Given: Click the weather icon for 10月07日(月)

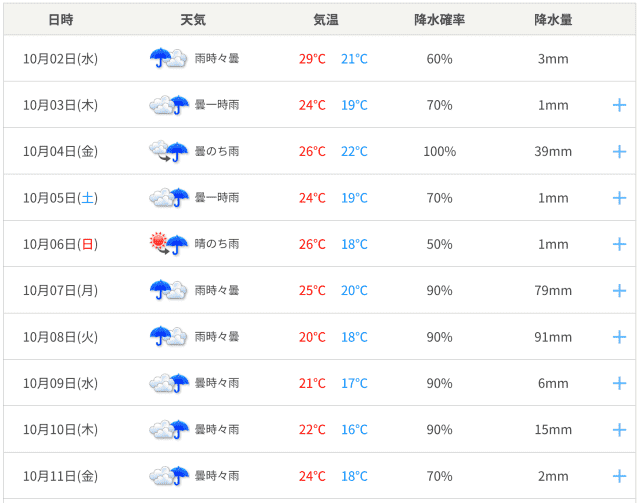Looking at the screenshot, I should 168,290.
